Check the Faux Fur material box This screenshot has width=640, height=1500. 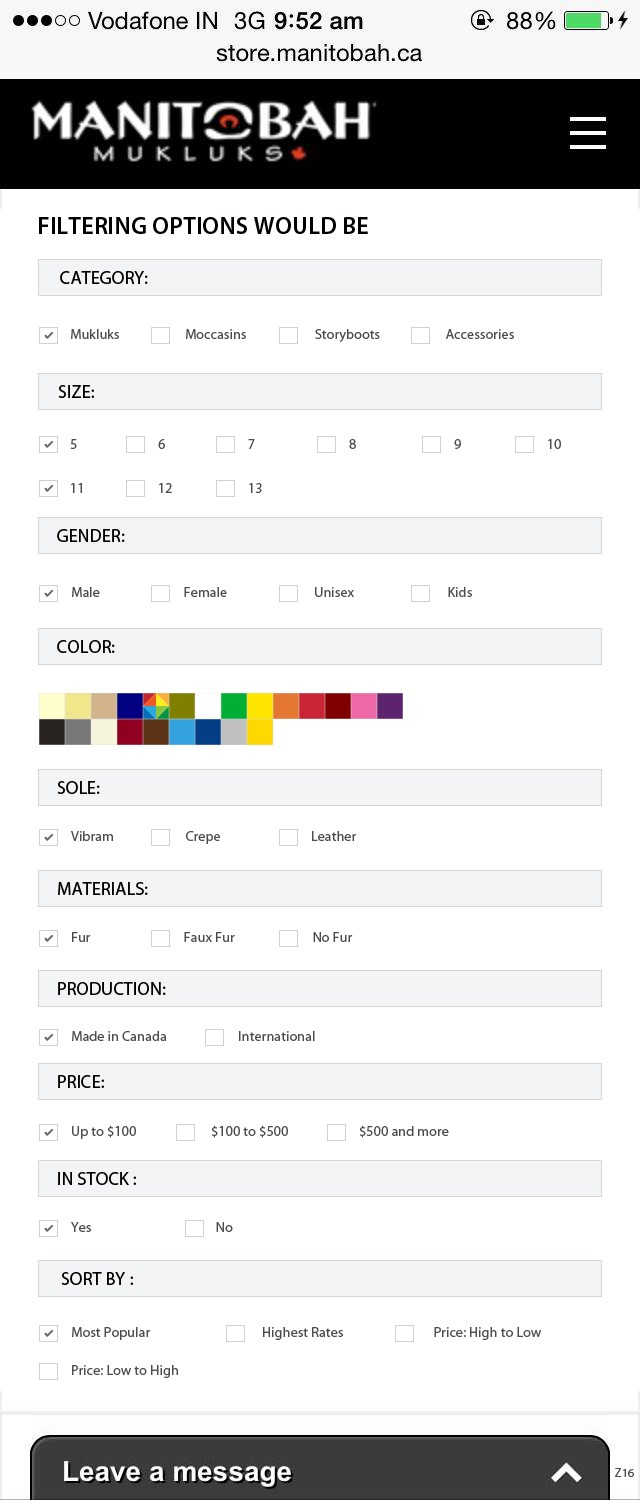160,938
